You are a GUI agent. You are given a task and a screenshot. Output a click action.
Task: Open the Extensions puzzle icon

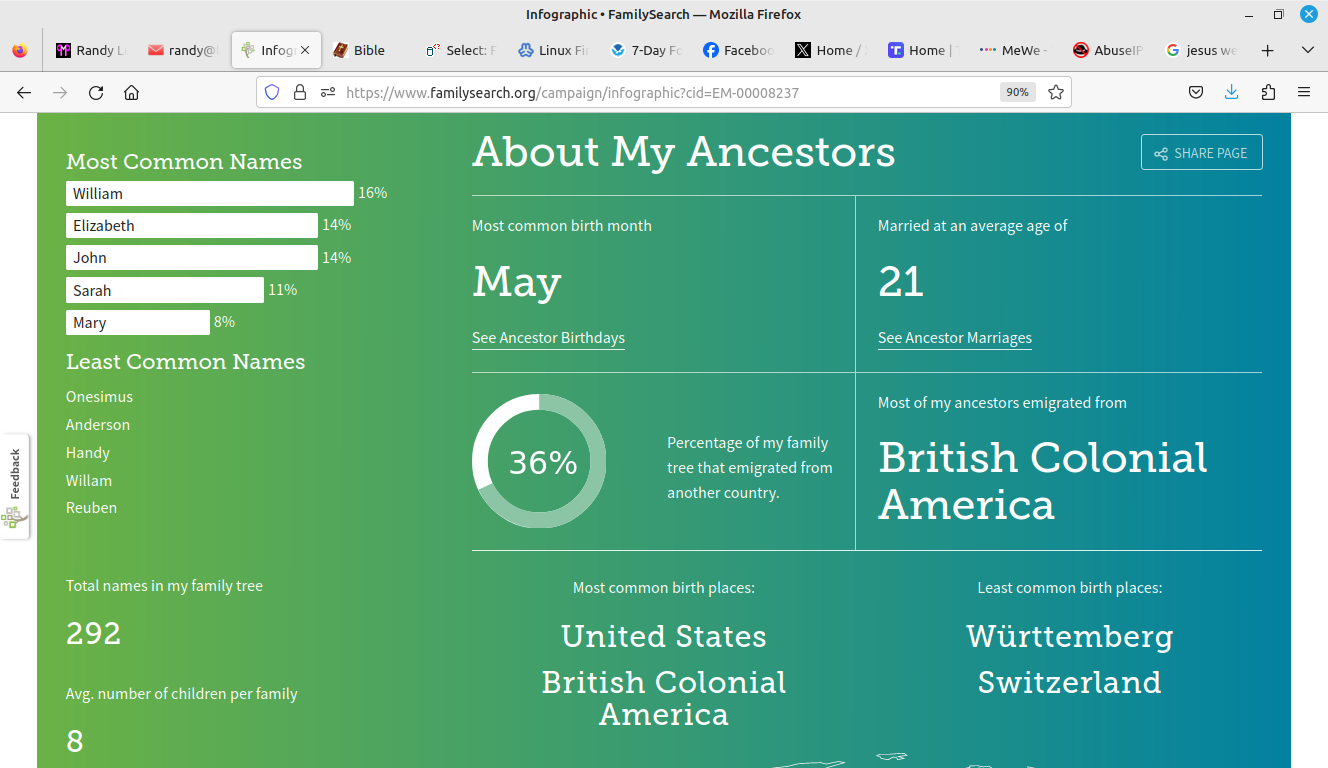1268,93
